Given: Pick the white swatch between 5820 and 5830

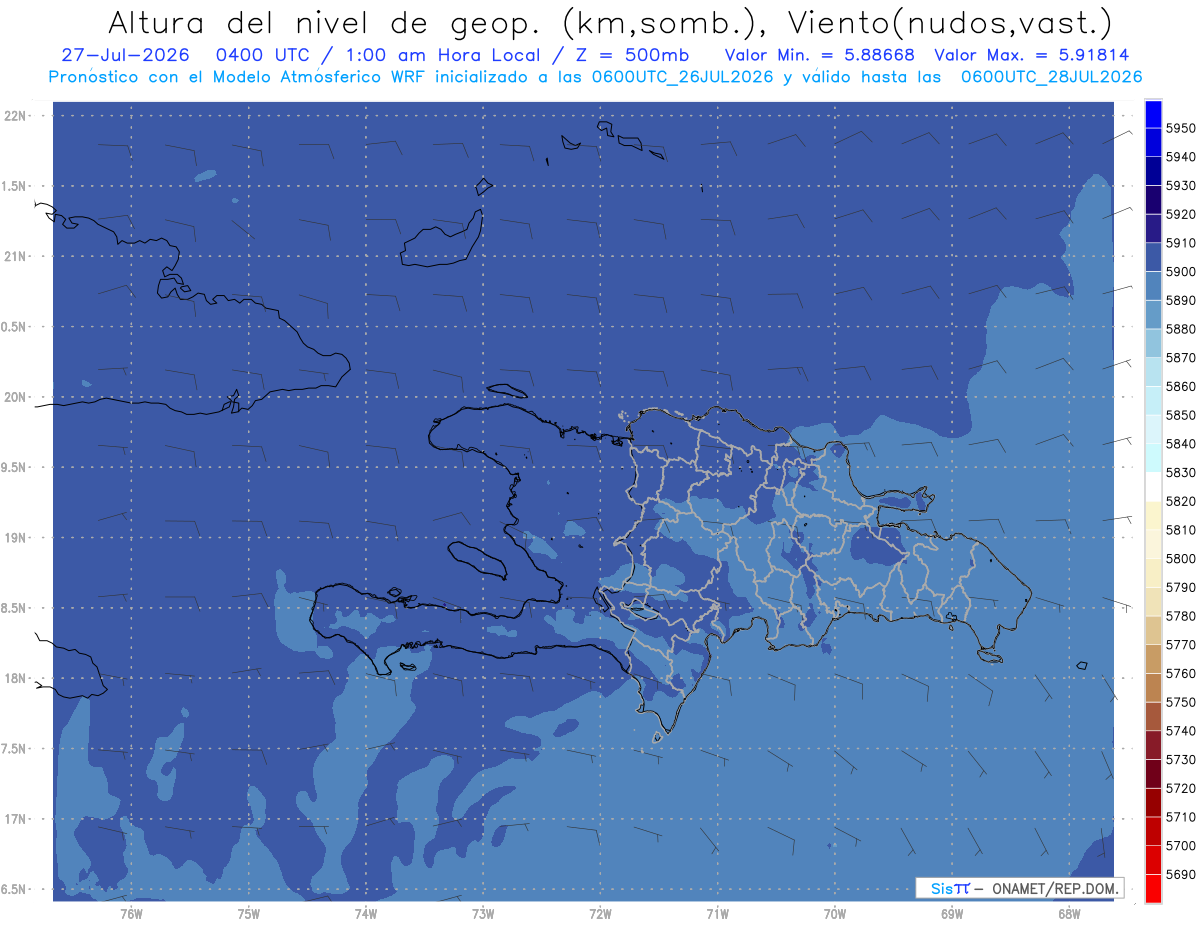Looking at the screenshot, I should [x=1153, y=487].
